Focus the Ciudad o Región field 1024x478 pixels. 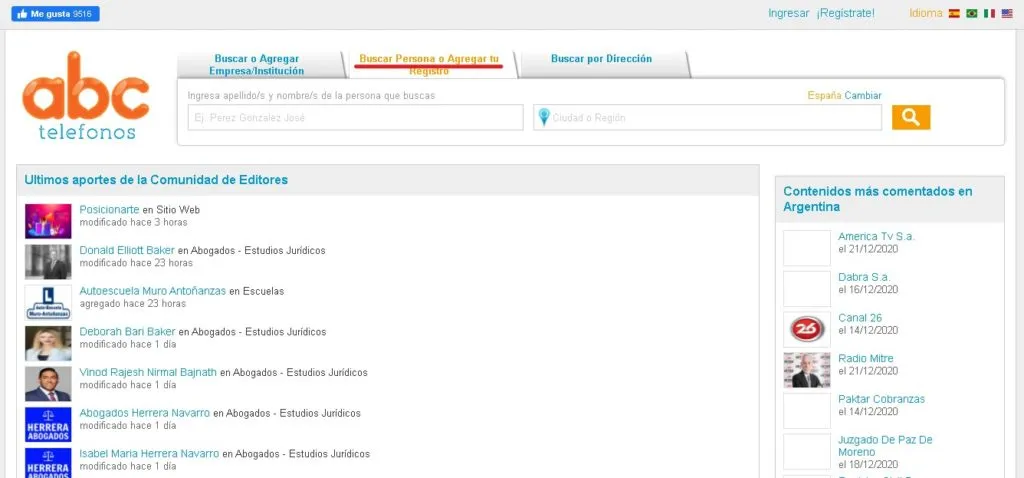pyautogui.click(x=707, y=118)
